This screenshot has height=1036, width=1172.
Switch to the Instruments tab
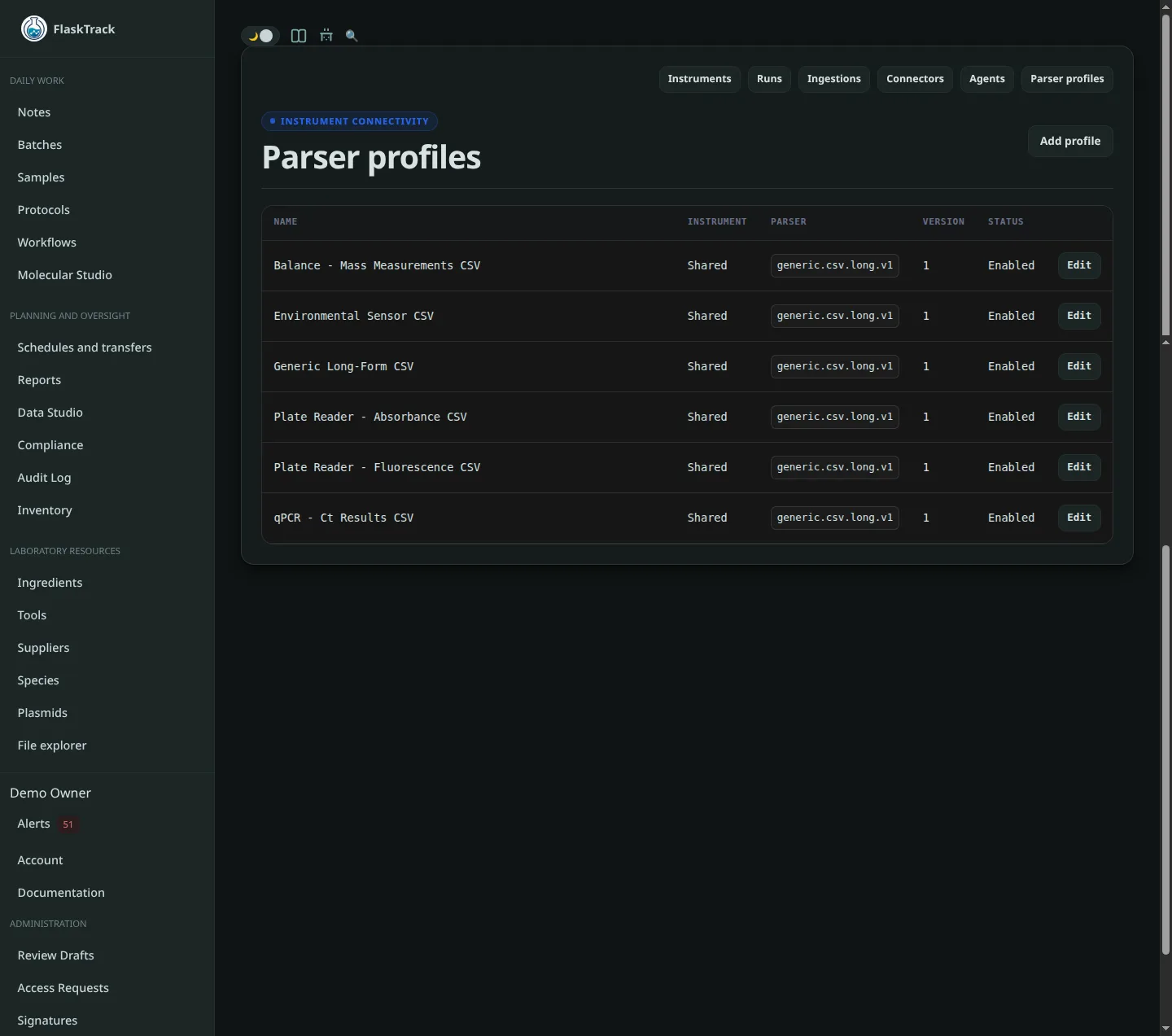click(x=699, y=79)
